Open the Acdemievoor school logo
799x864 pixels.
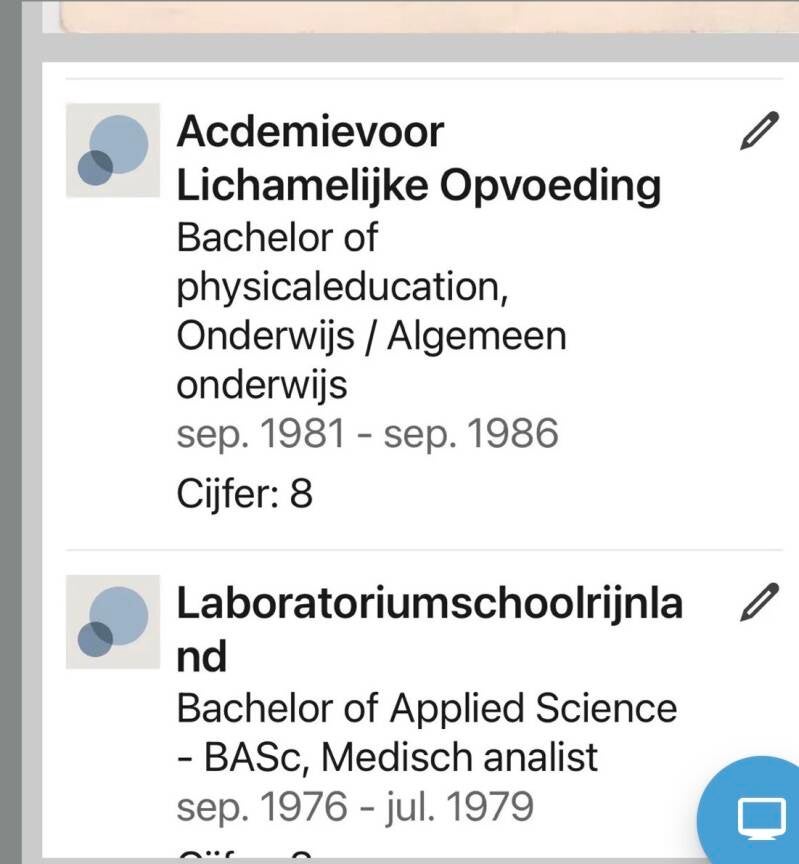pos(113,150)
